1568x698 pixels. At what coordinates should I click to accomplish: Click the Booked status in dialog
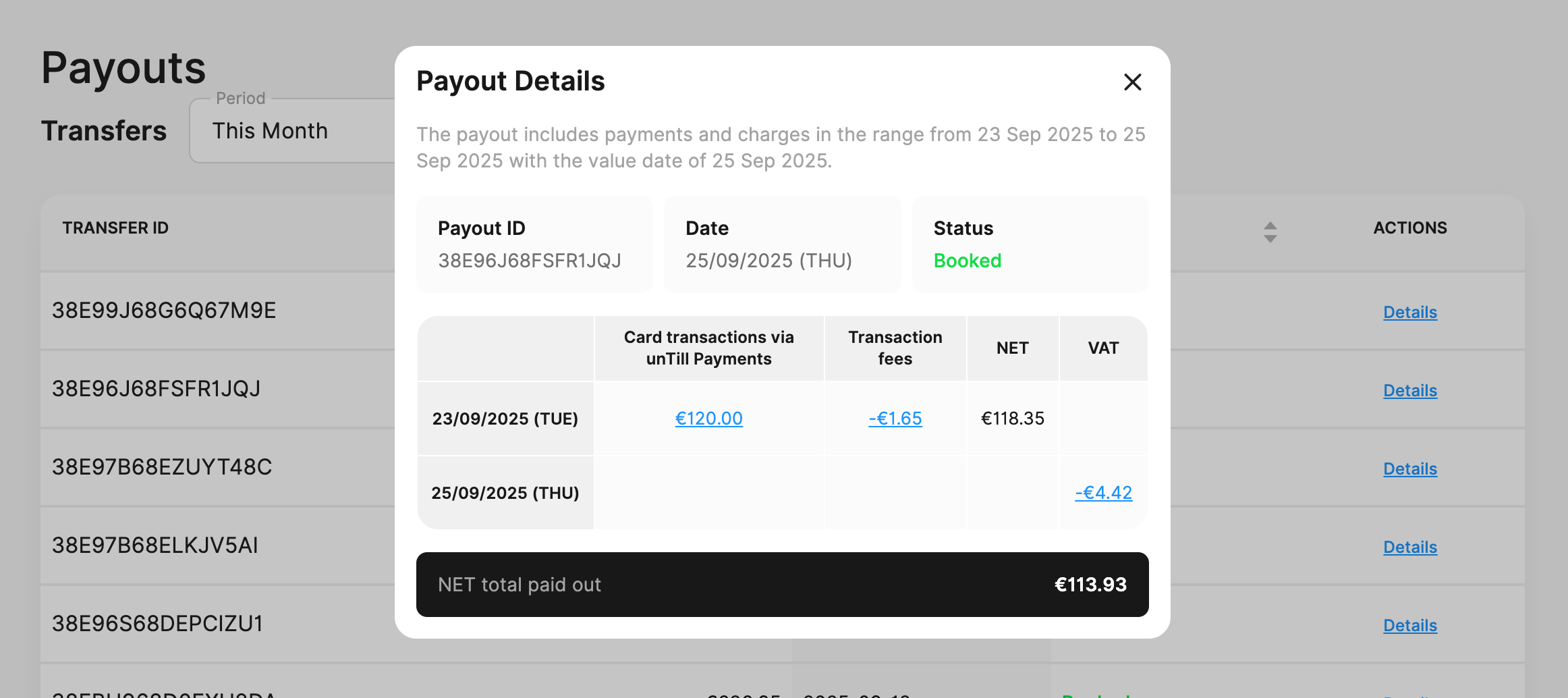(967, 261)
